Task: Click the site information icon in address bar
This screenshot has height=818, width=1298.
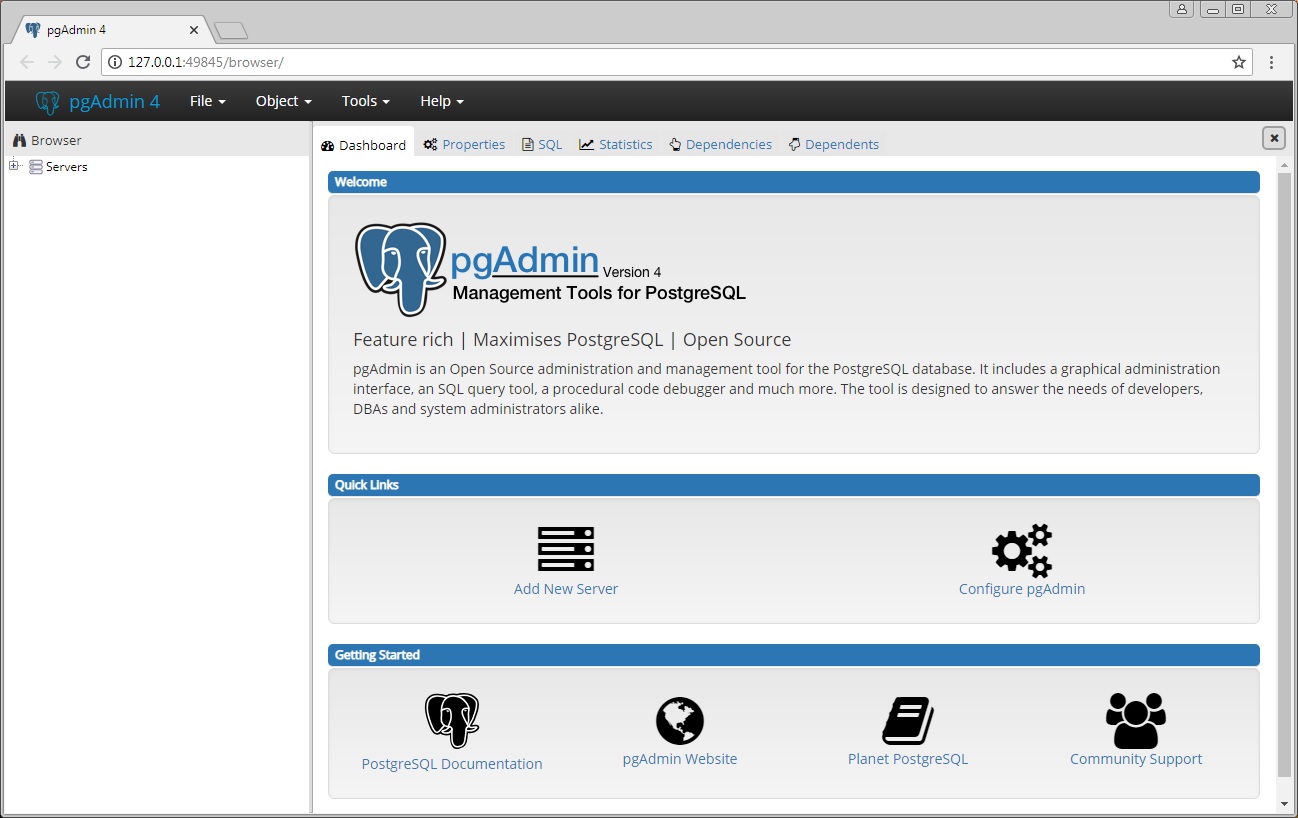Action: point(114,62)
